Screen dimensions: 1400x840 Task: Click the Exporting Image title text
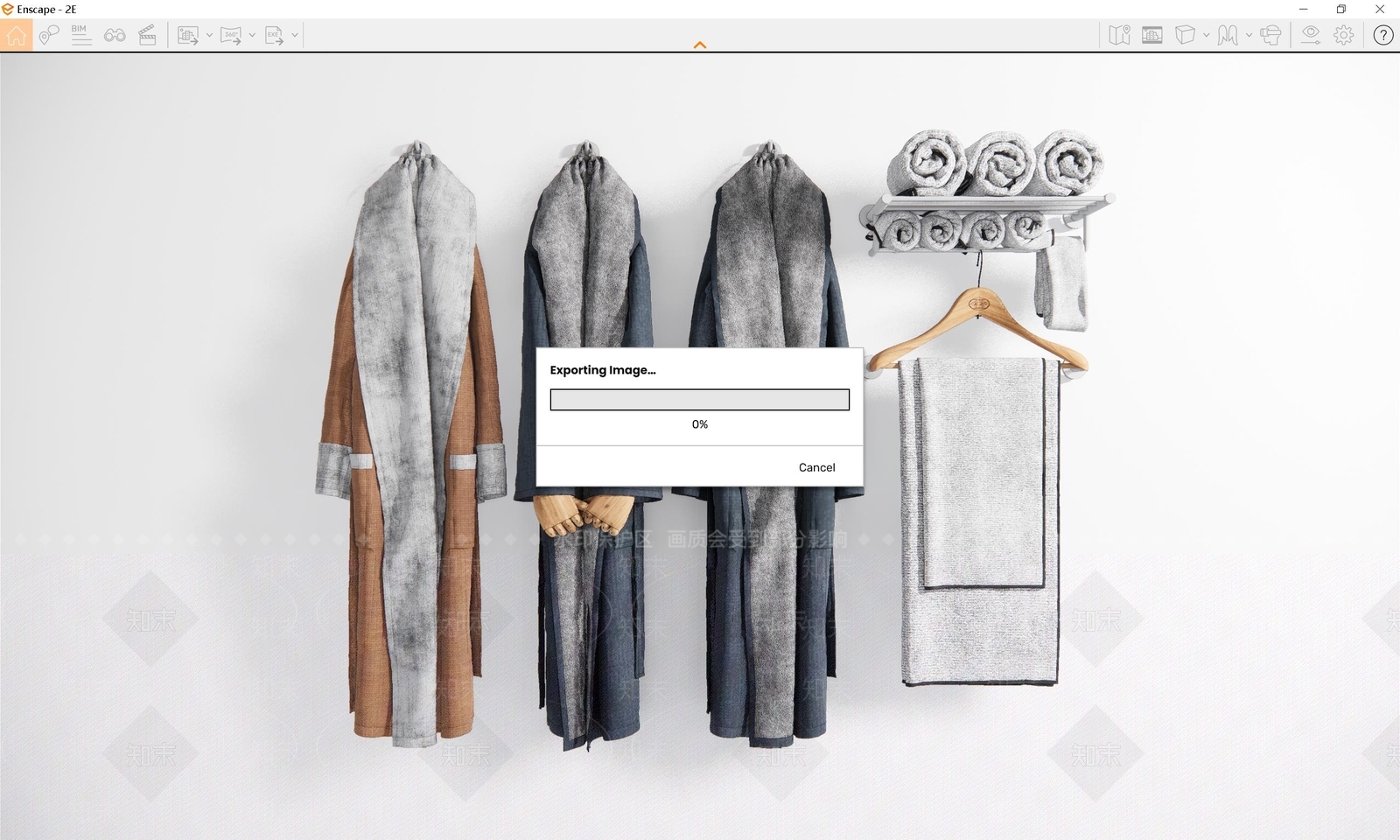[x=603, y=370]
